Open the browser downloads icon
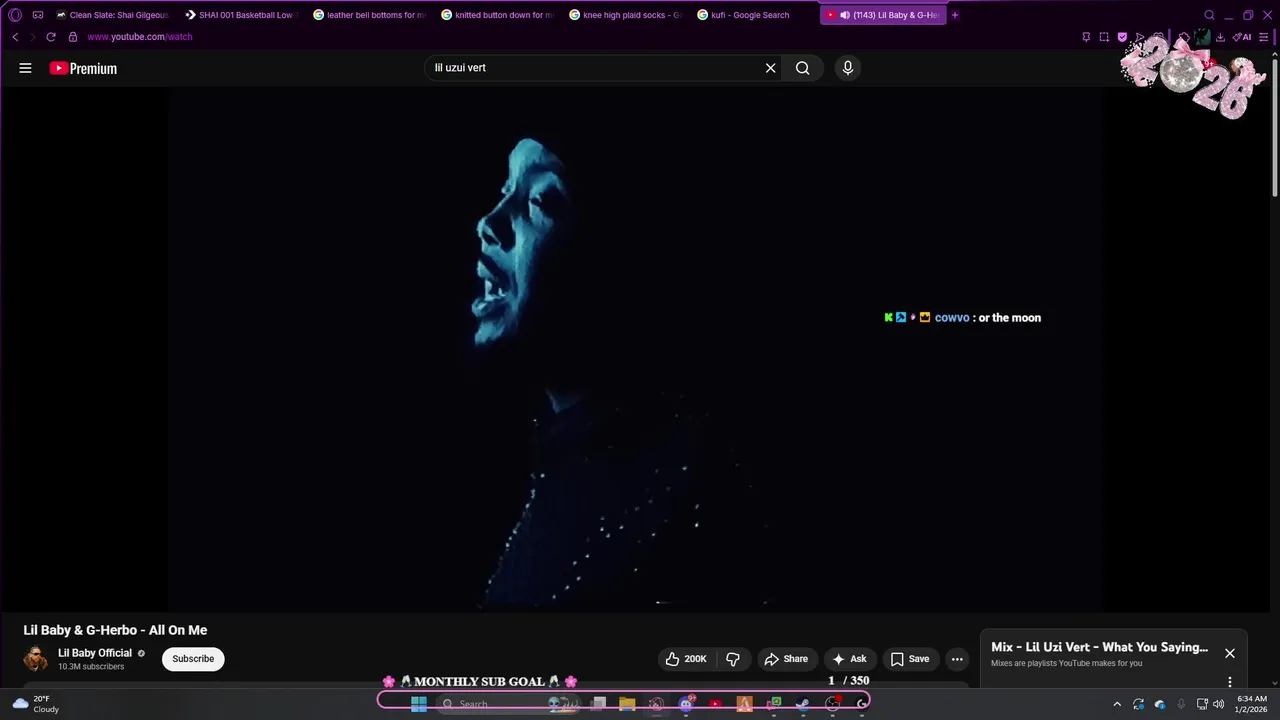Screen dimensions: 1280x720 pos(1220,37)
